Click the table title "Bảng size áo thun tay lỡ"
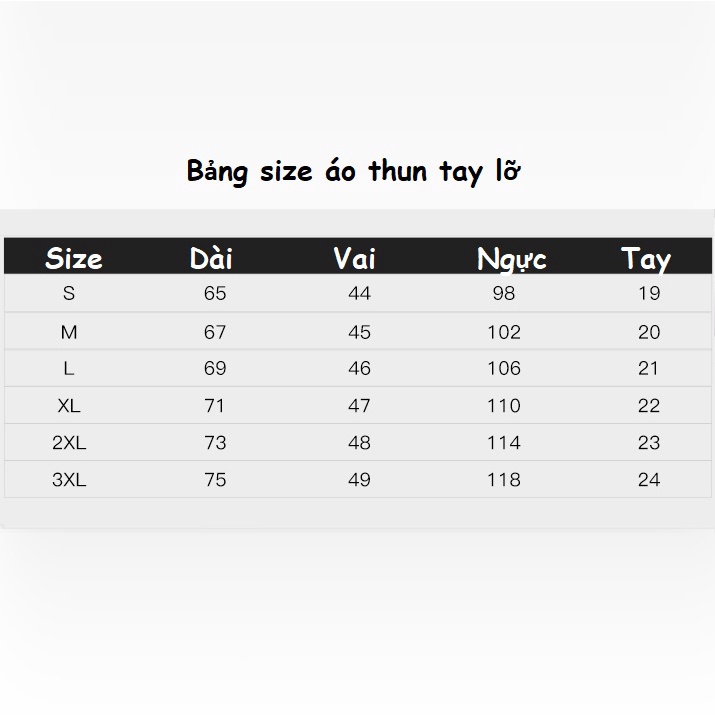Image resolution: width=715 pixels, height=715 pixels. point(354,171)
